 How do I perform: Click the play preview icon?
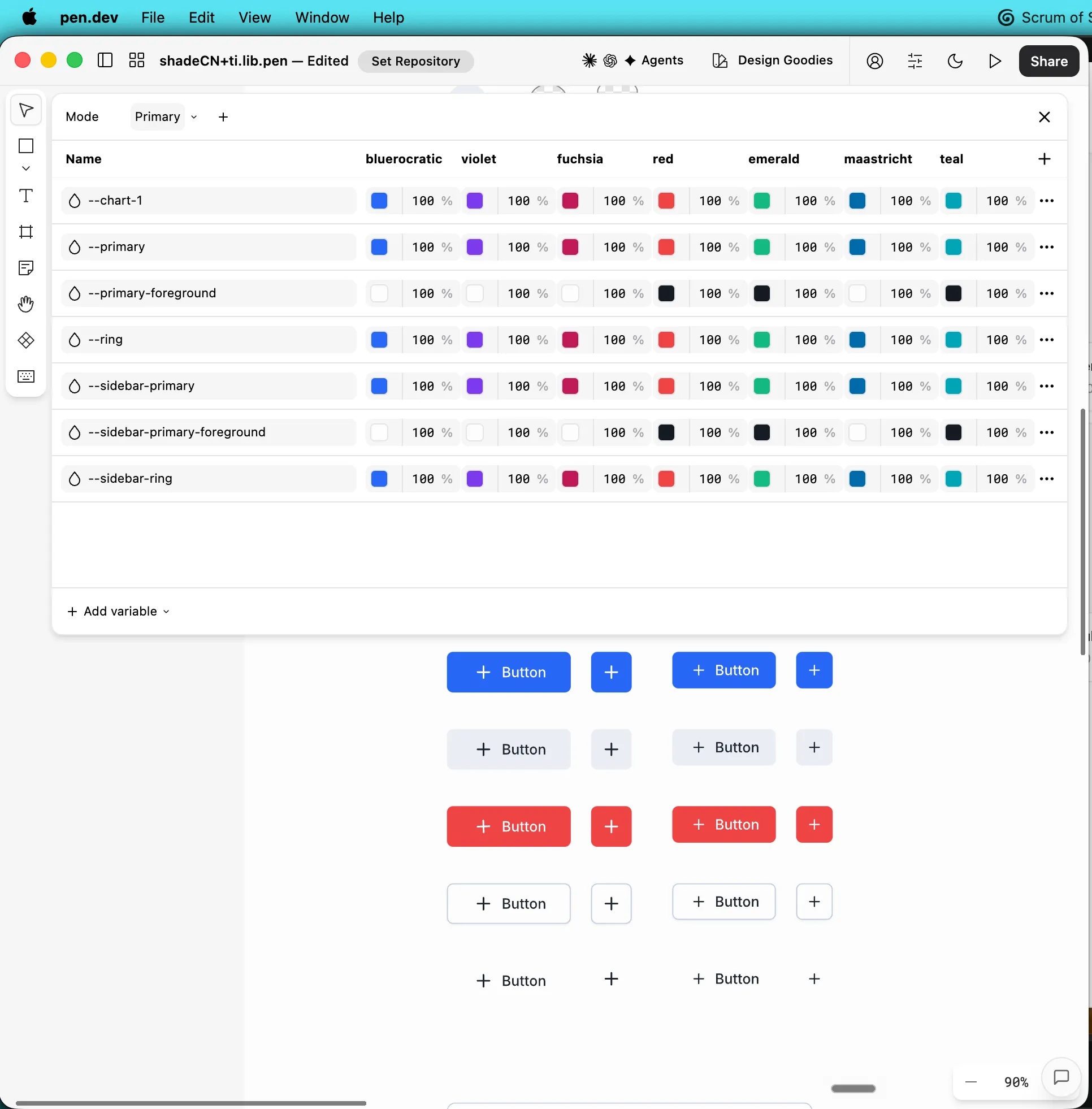point(995,61)
